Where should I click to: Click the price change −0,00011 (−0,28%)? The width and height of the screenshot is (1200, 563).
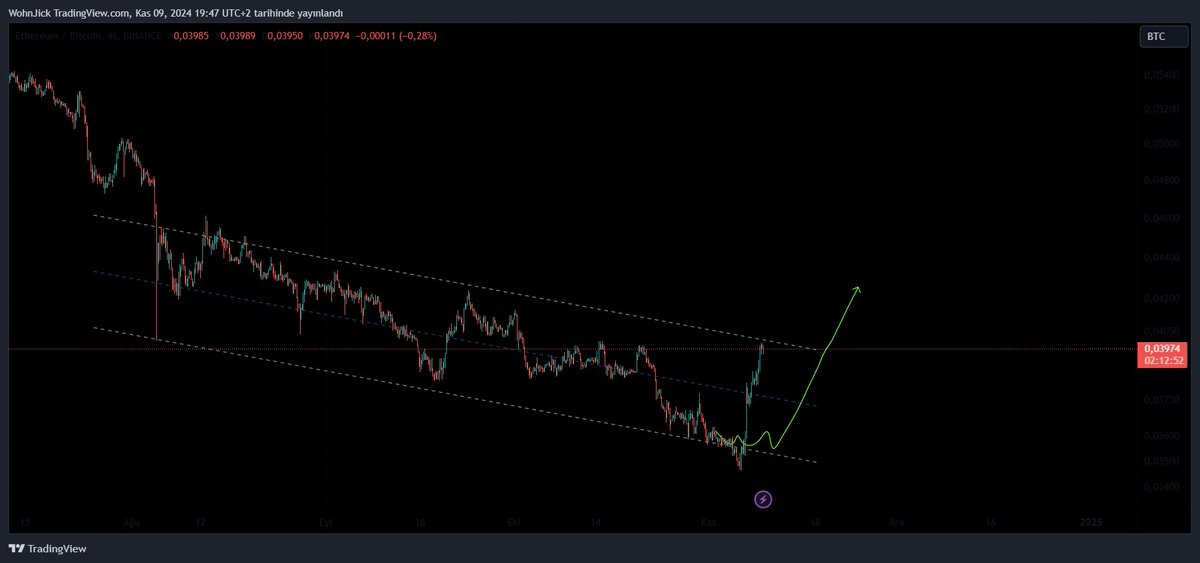tap(396, 36)
